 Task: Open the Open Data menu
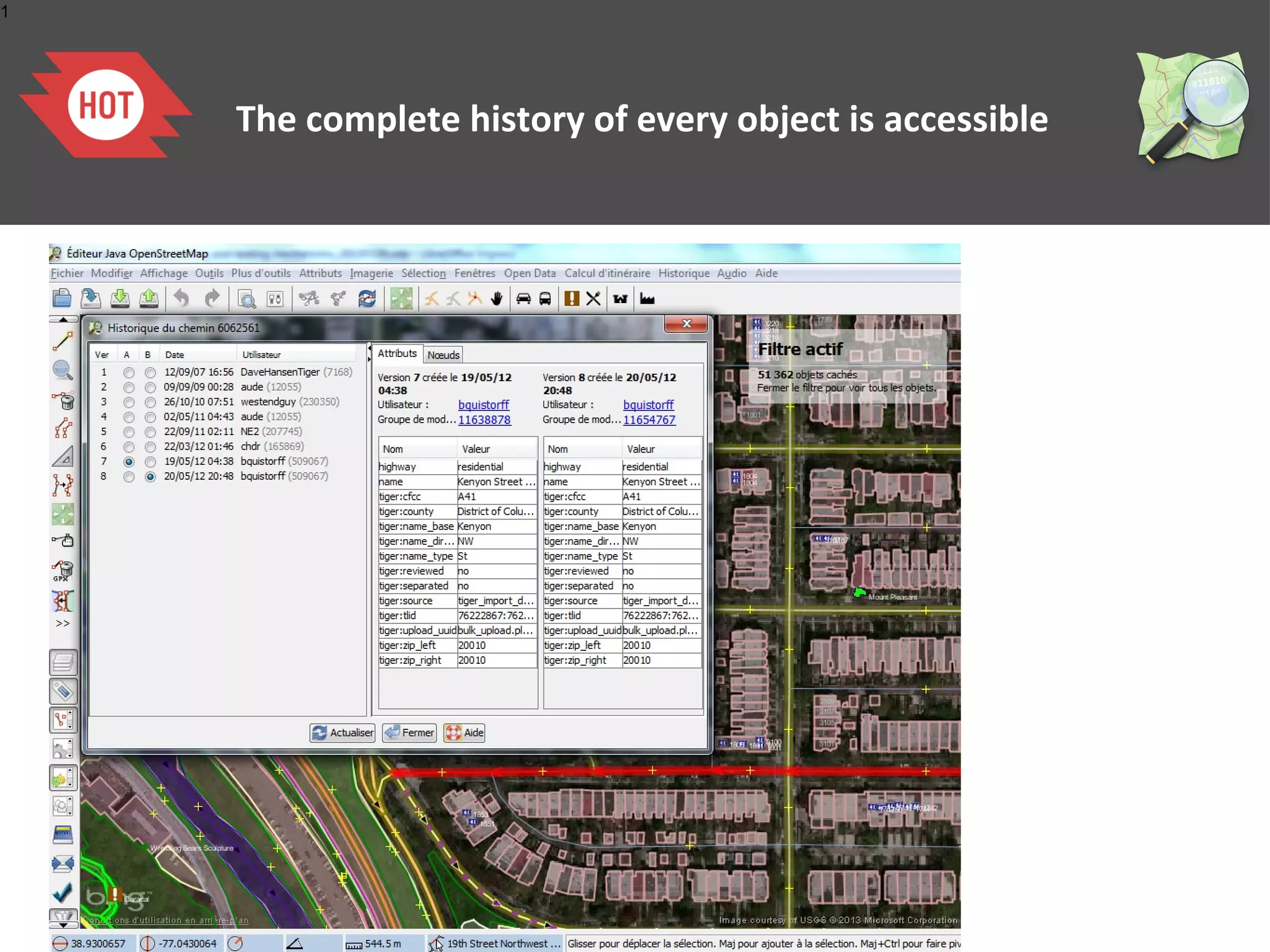530,273
